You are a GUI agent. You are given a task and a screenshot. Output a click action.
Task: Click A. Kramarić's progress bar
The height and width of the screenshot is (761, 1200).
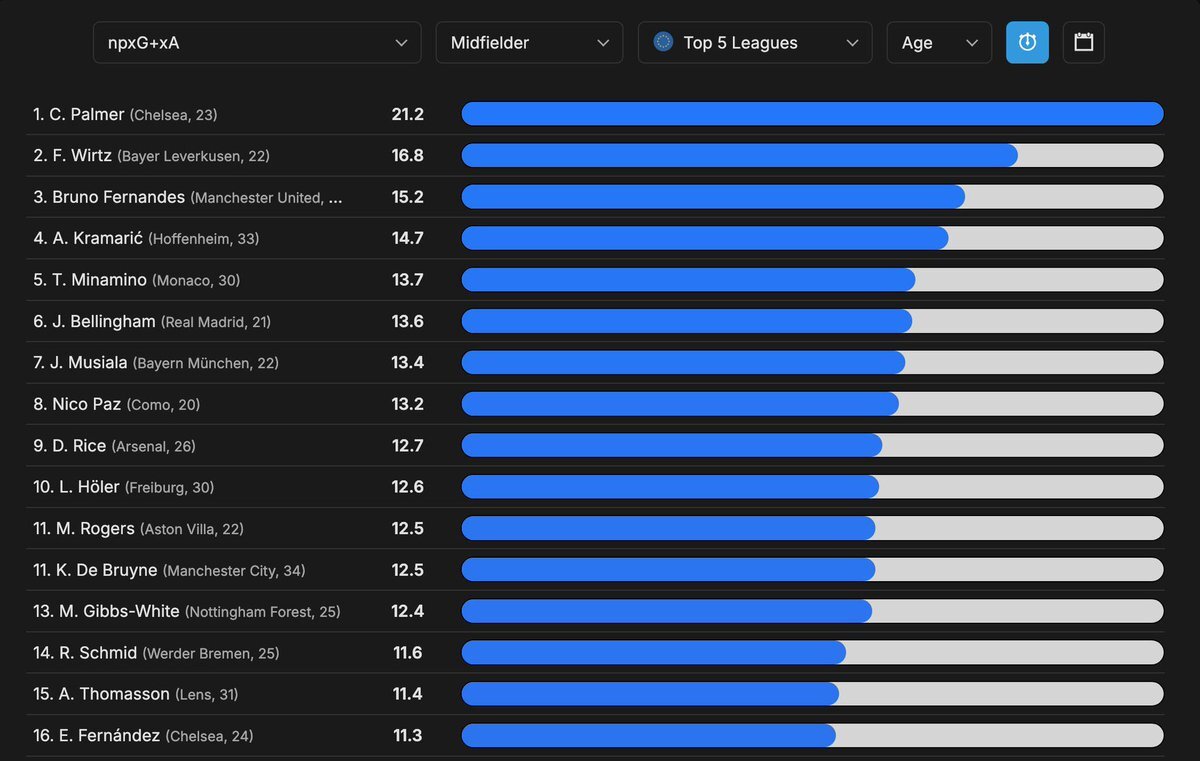tap(812, 238)
